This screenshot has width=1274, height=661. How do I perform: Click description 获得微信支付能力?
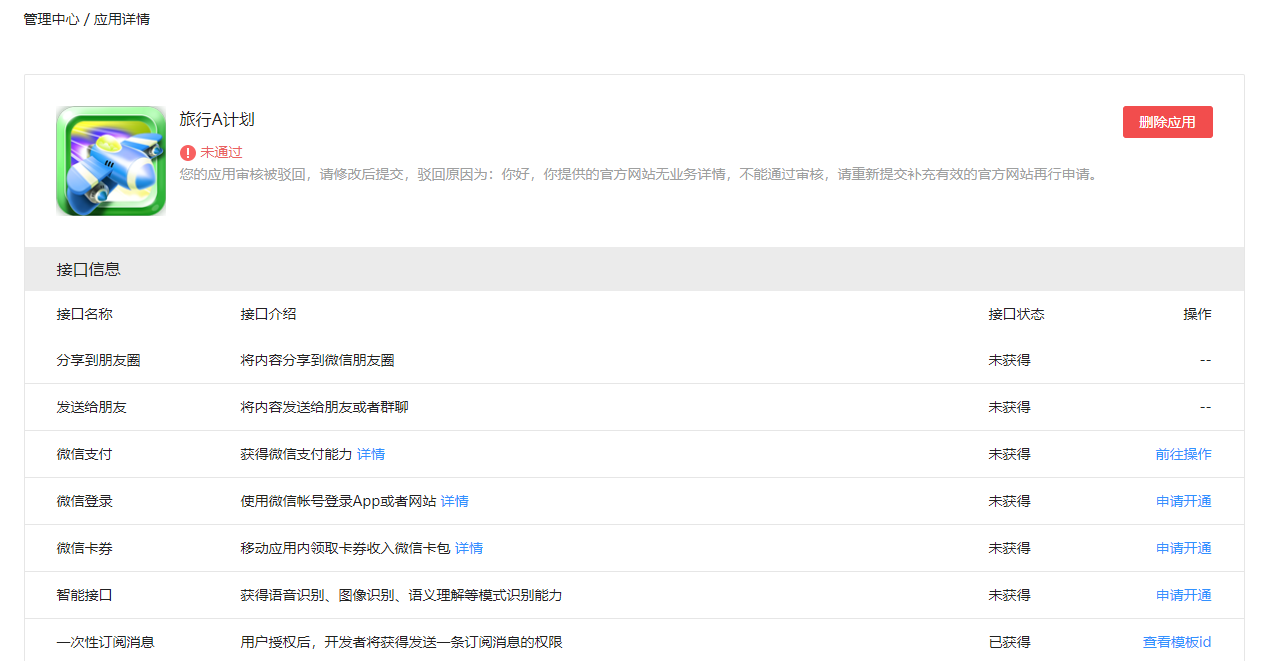(296, 454)
